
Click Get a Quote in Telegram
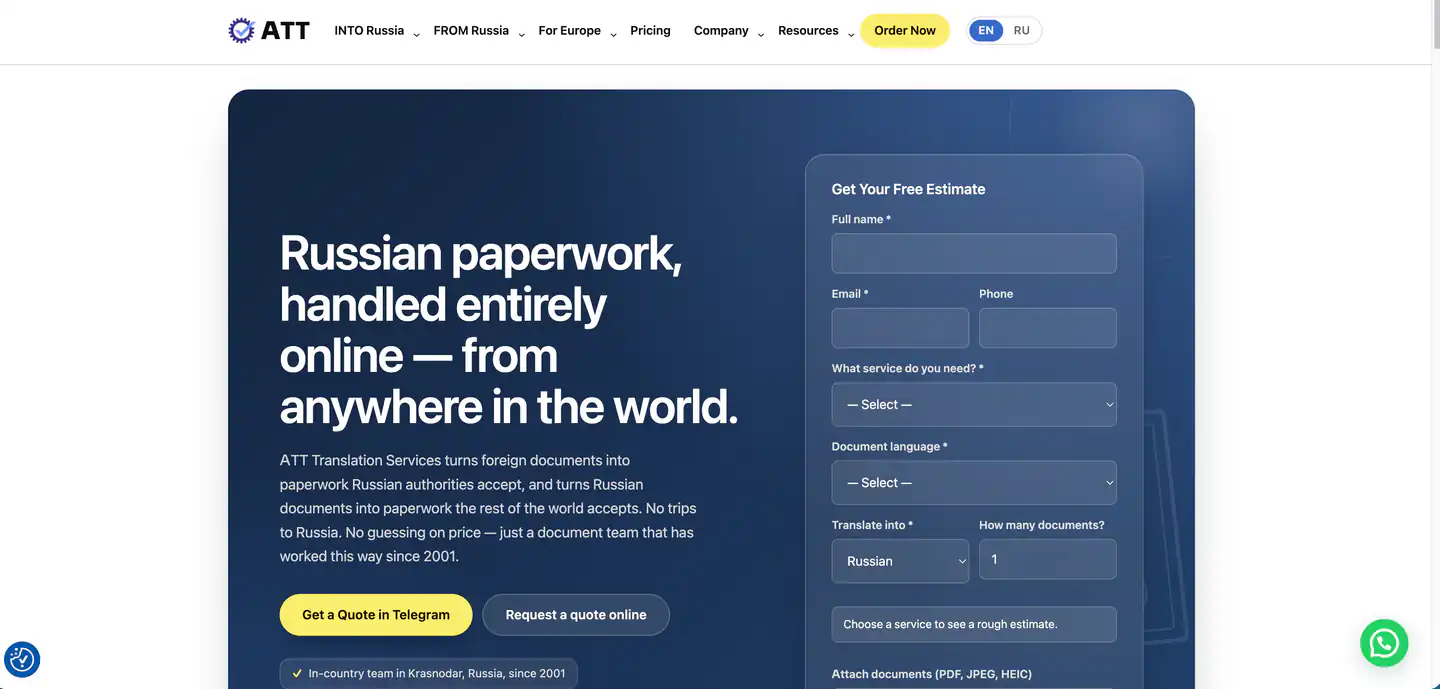376,615
